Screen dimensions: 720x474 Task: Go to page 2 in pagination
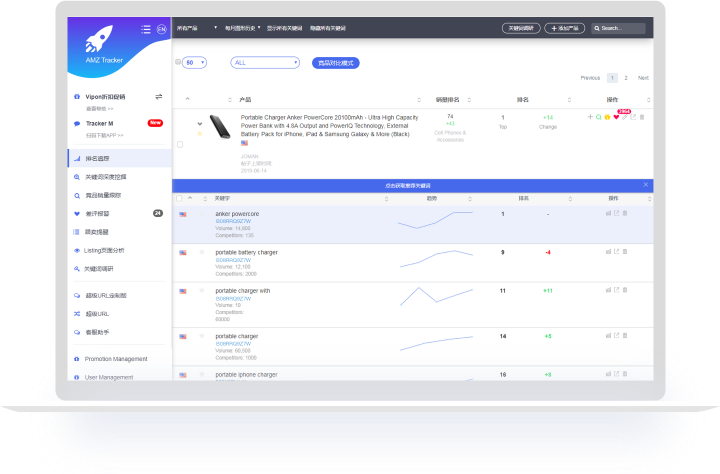(x=626, y=78)
